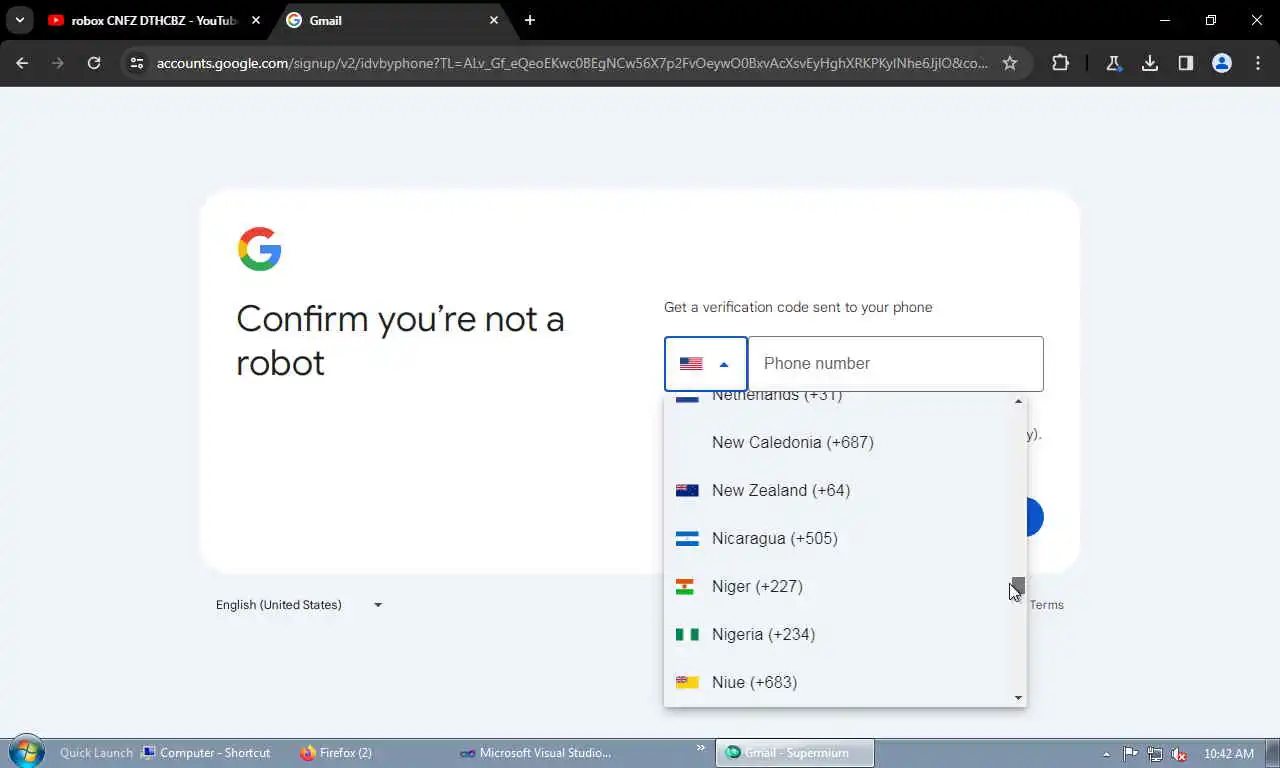Screen dimensions: 1280x768
Task: Open Computer - Shortcut in taskbar
Action: pyautogui.click(x=206, y=753)
